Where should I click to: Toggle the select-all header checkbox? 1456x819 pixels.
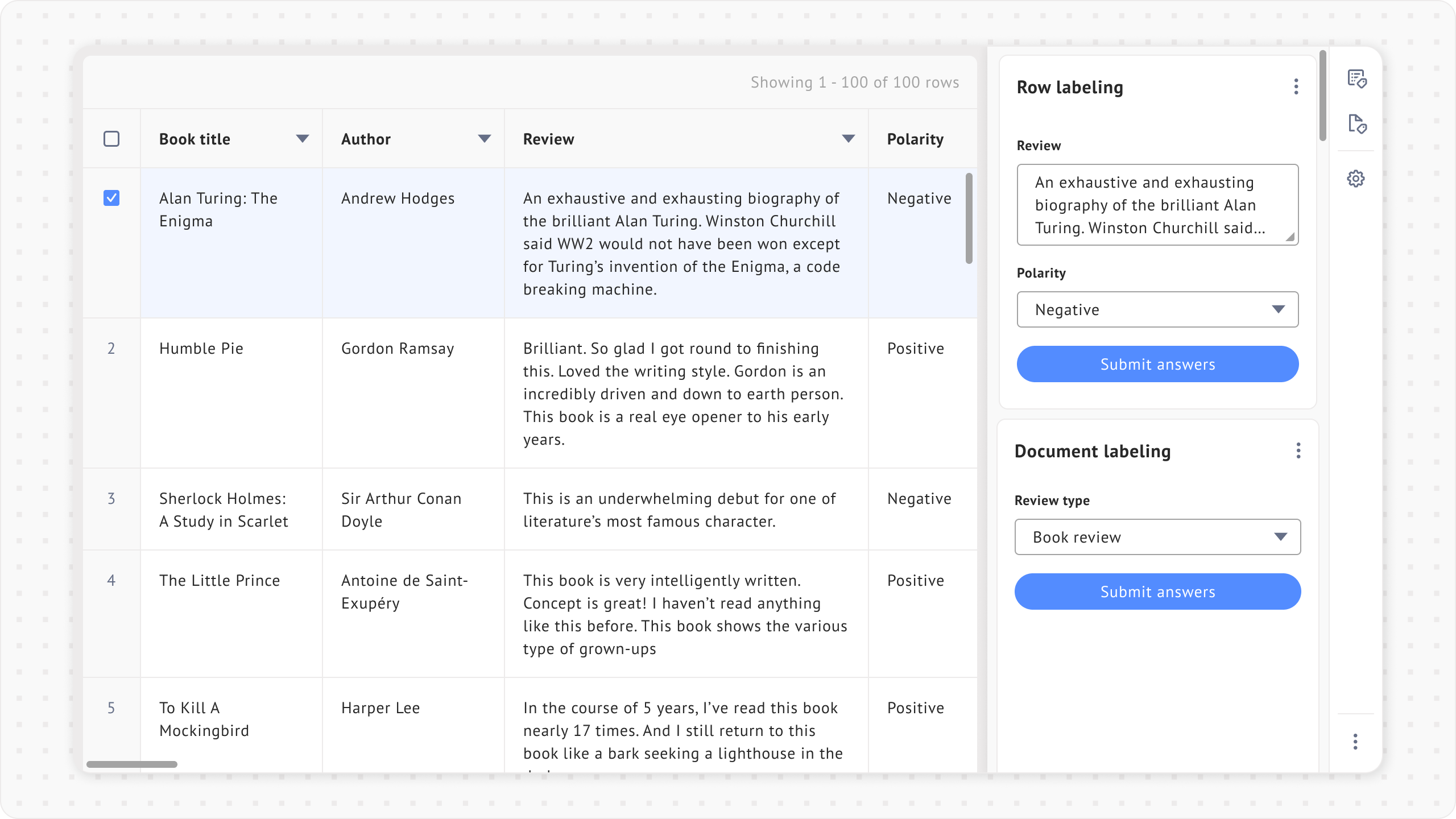tap(111, 139)
